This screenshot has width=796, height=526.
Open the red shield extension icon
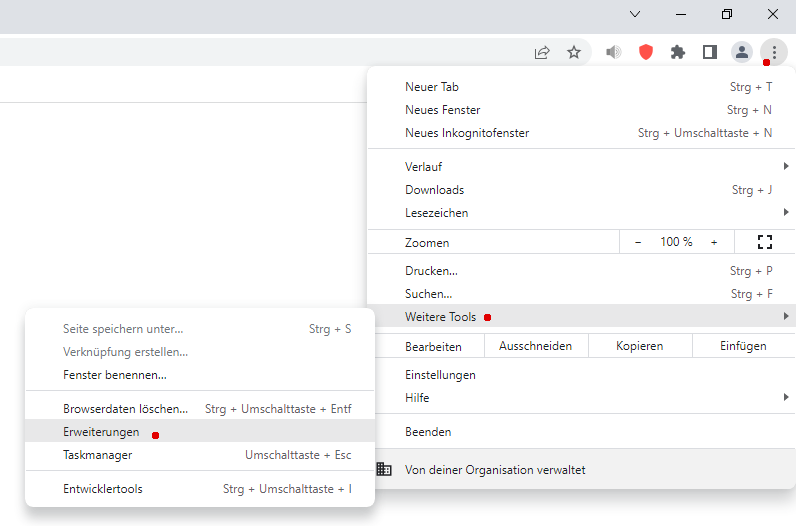(646, 52)
